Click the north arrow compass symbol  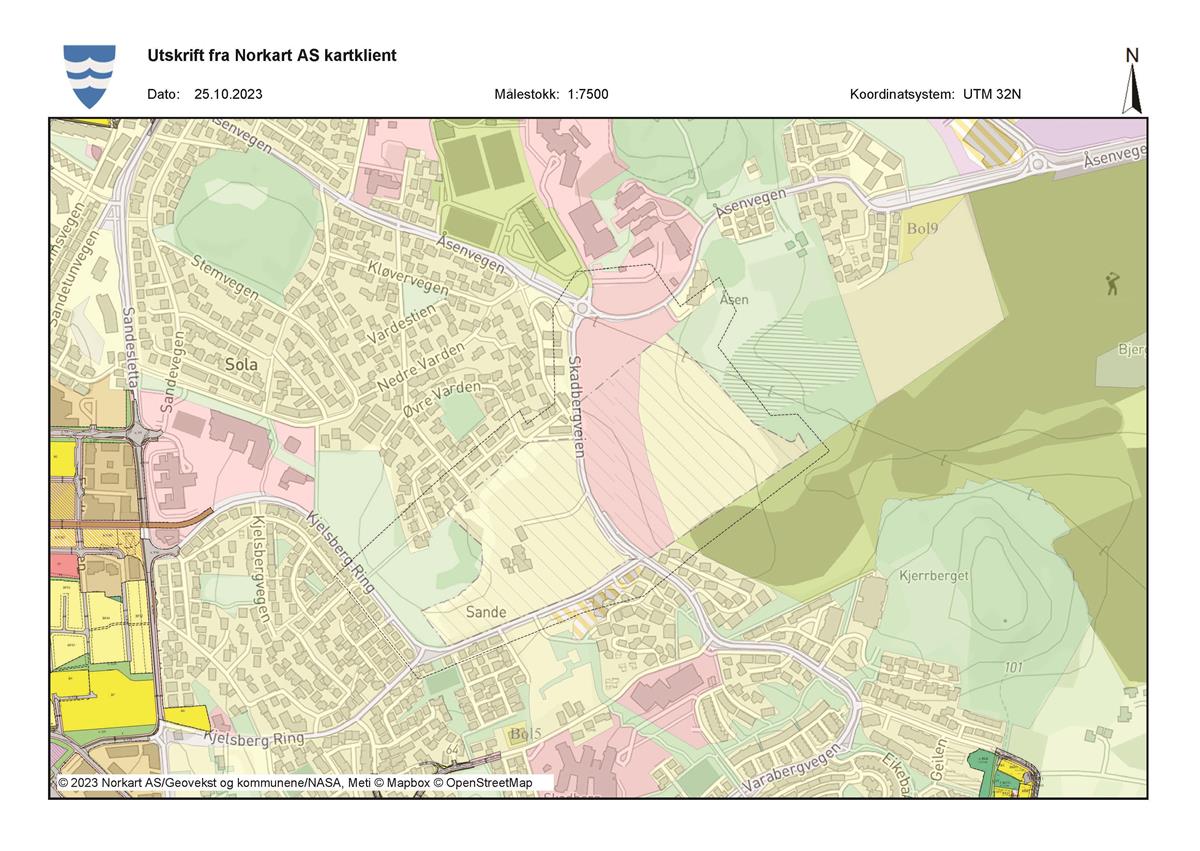click(x=1133, y=80)
